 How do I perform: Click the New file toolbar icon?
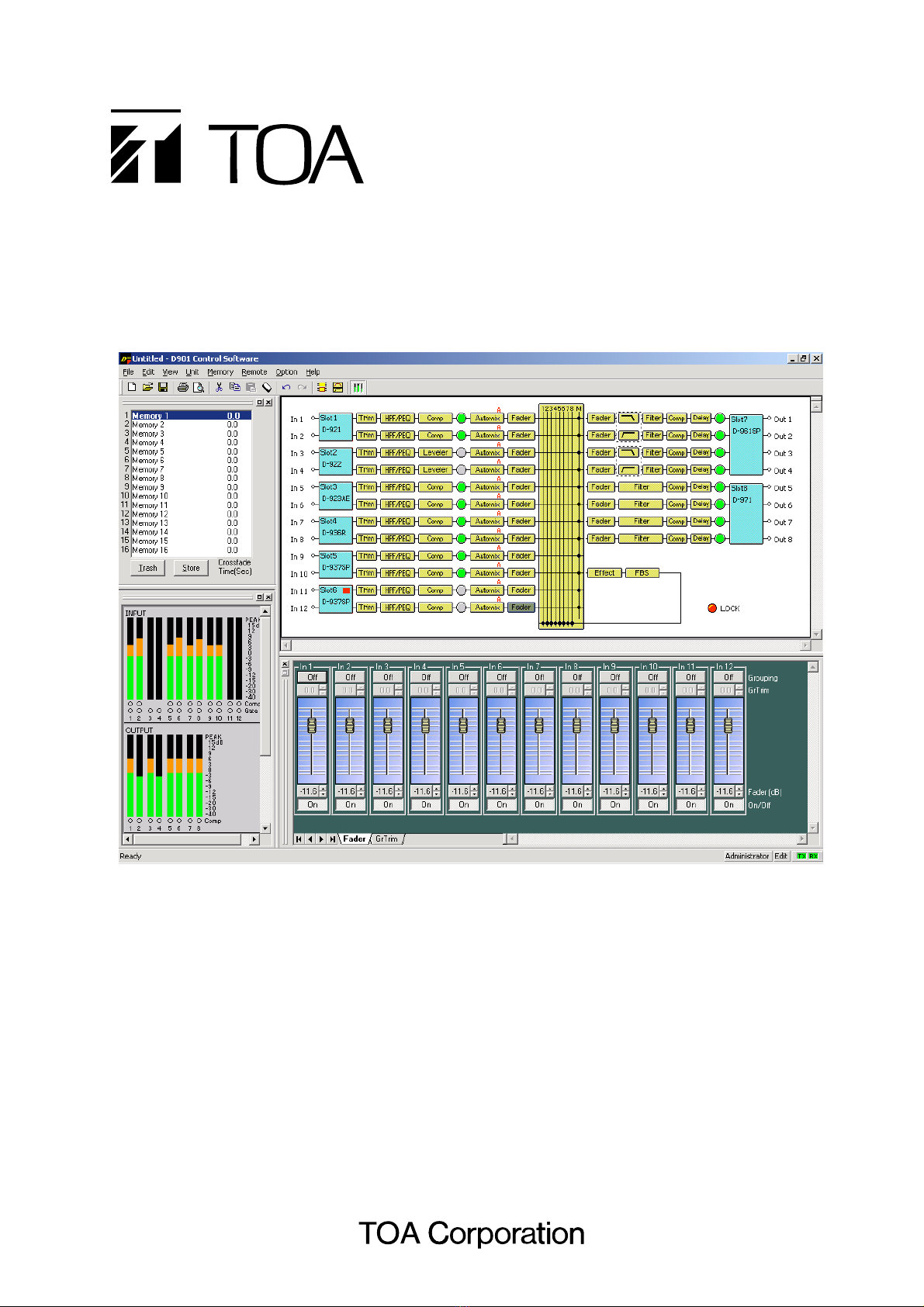pos(132,387)
